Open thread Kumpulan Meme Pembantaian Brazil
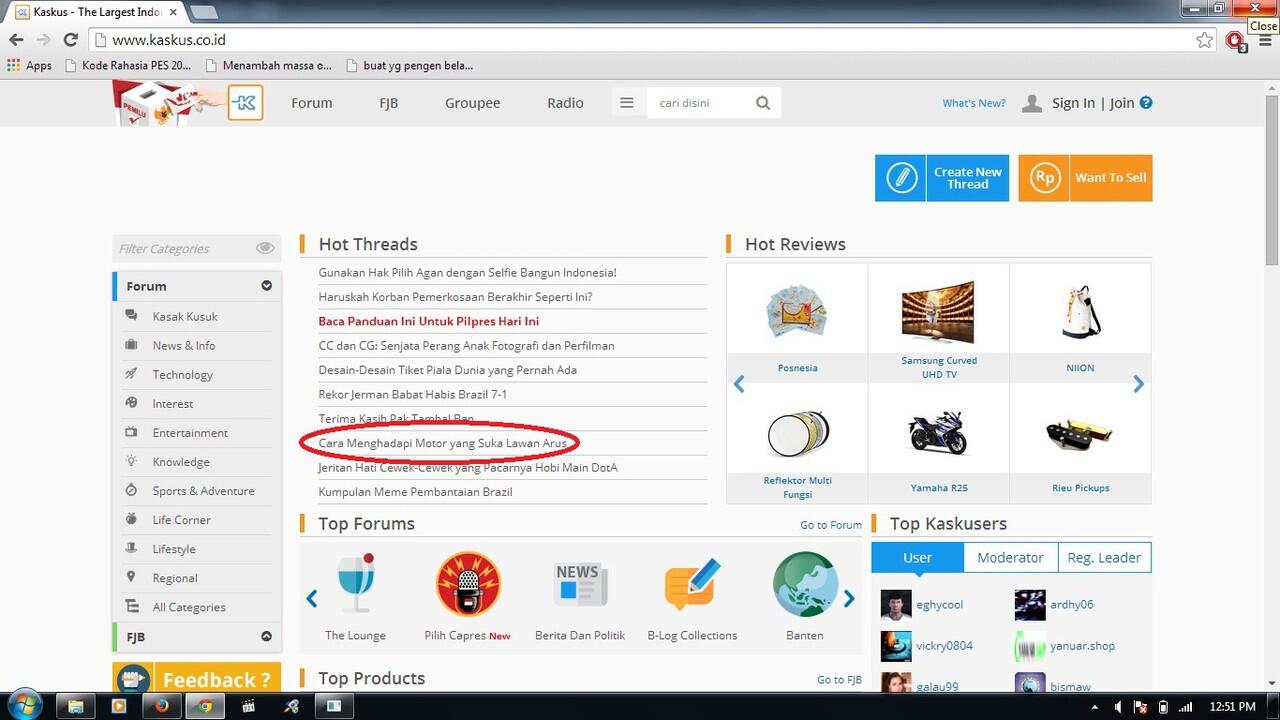This screenshot has width=1280, height=720. 415,492
